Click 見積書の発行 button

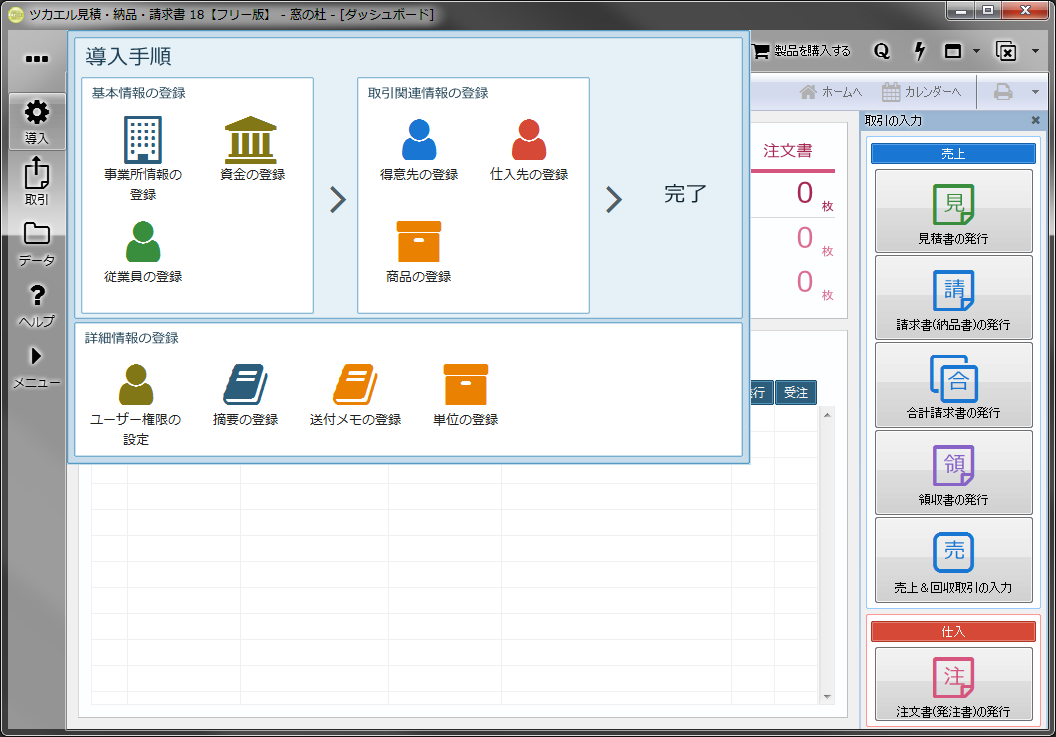[953, 211]
